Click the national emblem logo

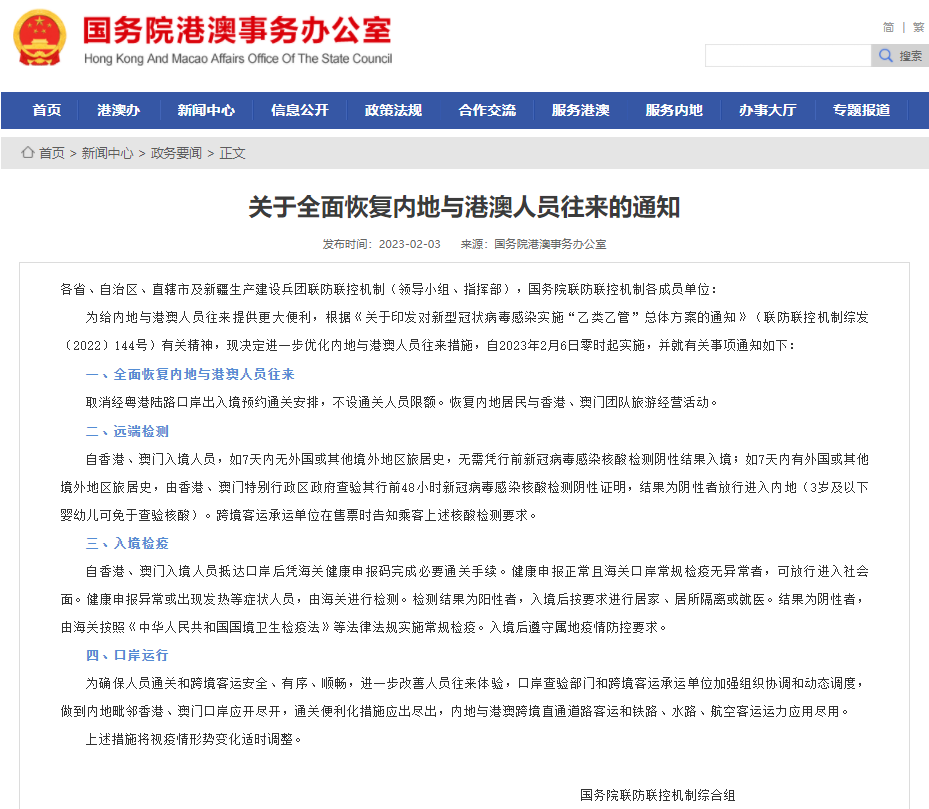tap(40, 38)
